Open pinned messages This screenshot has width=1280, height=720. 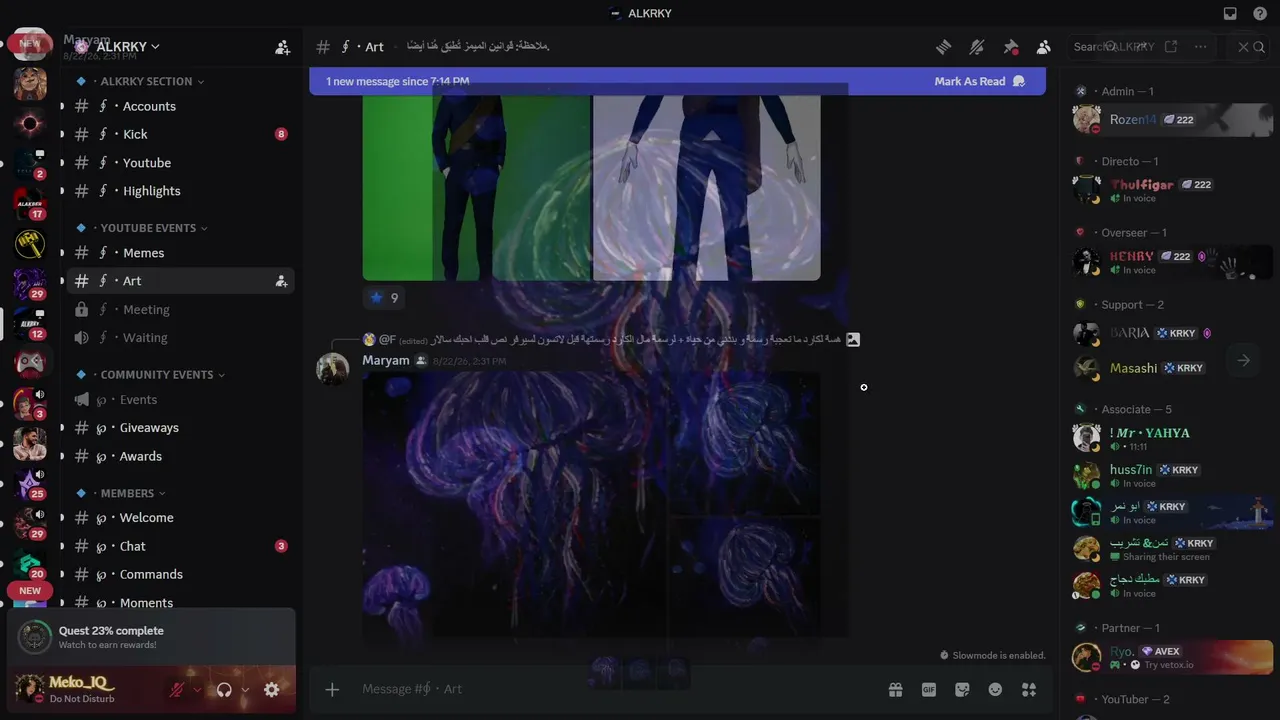(x=1011, y=47)
